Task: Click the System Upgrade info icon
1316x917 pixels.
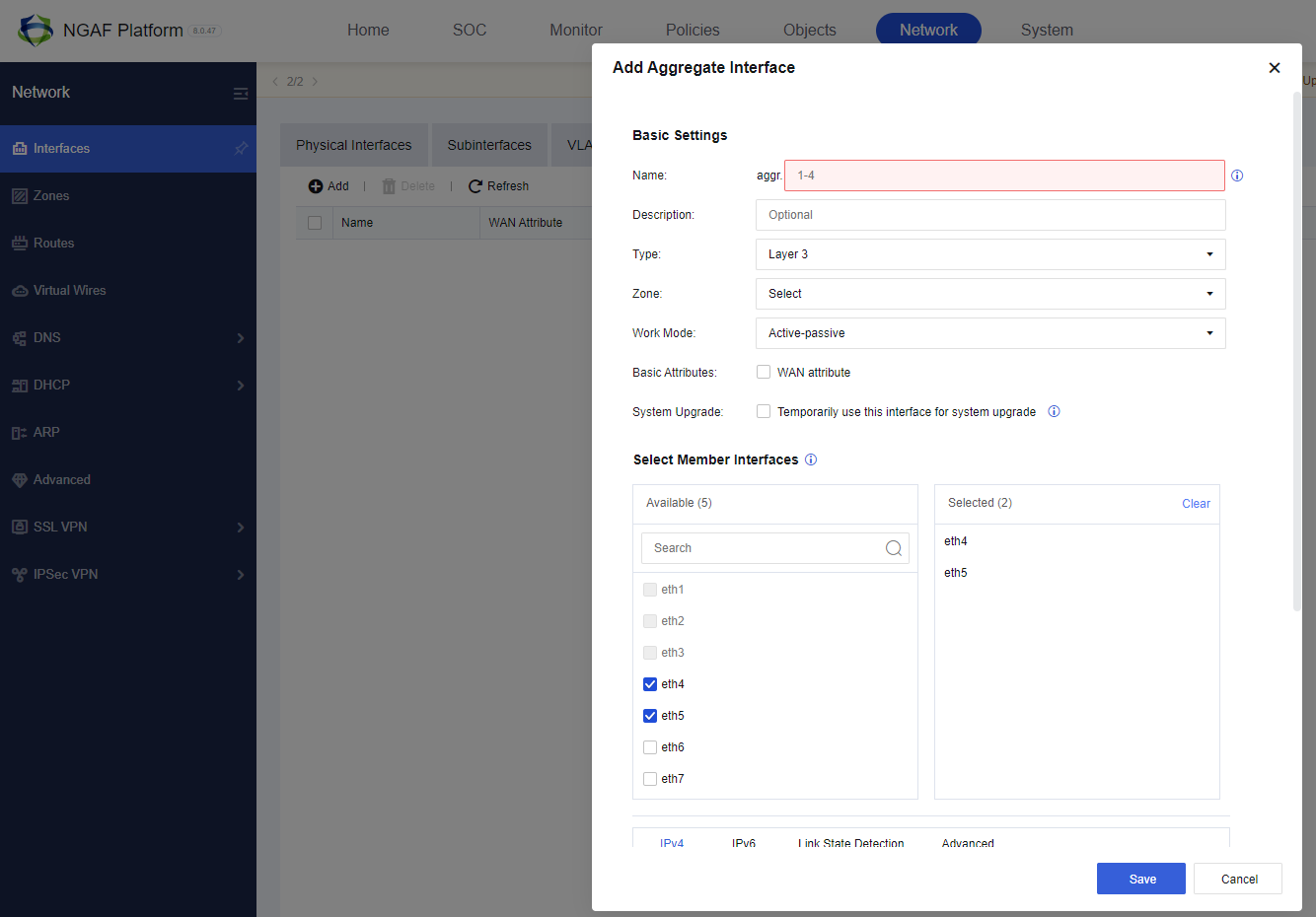Action: 1054,412
